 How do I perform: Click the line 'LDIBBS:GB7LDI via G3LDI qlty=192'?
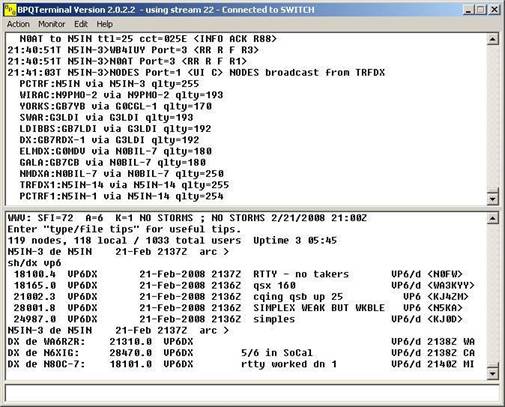coord(115,129)
